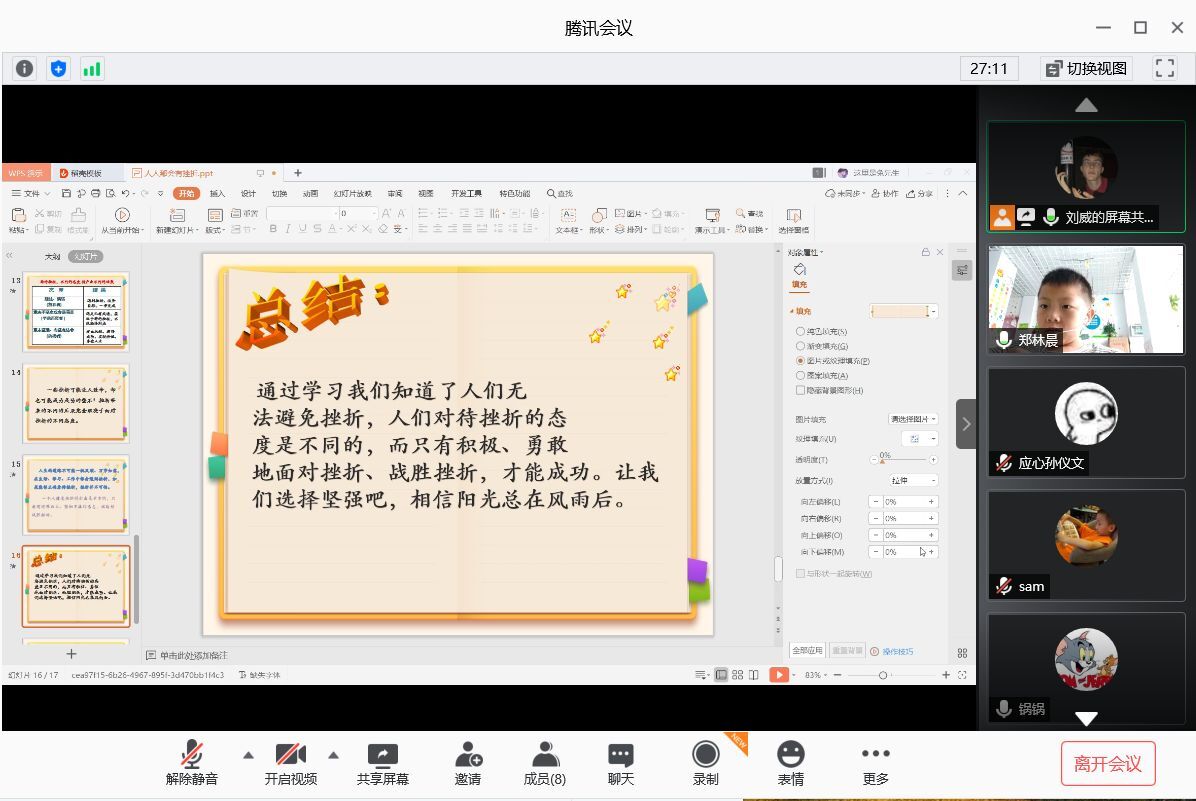Click the 解除静音 microphone icon
Image resolution: width=1196 pixels, height=801 pixels.
pos(191,755)
